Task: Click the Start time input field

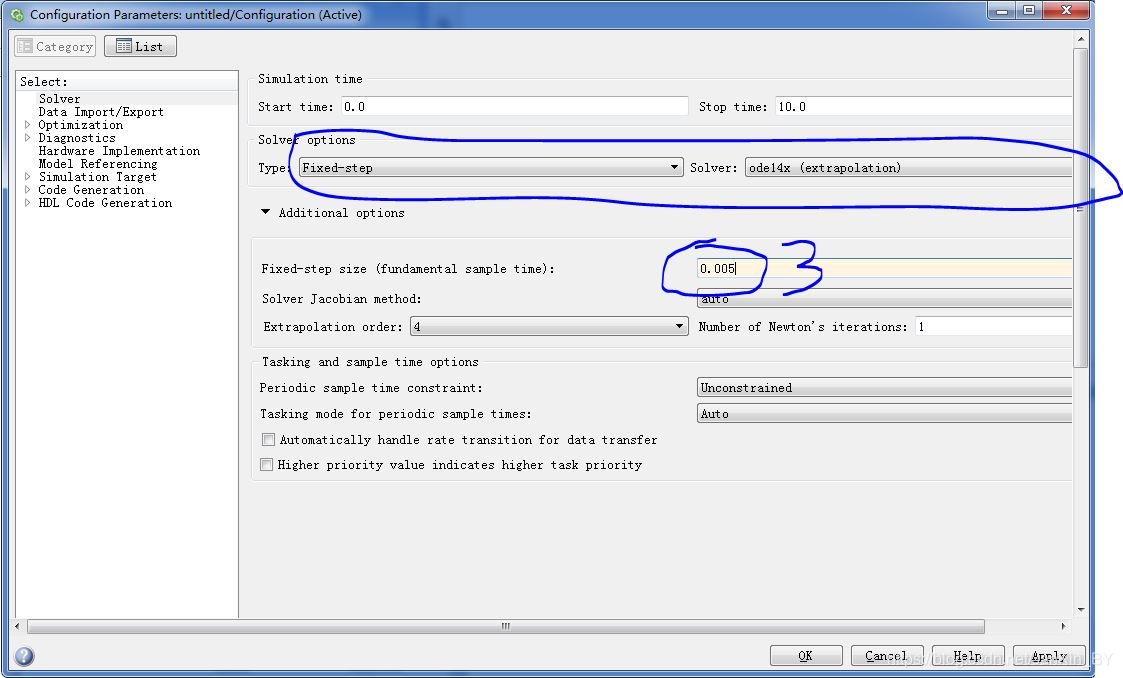Action: click(514, 107)
